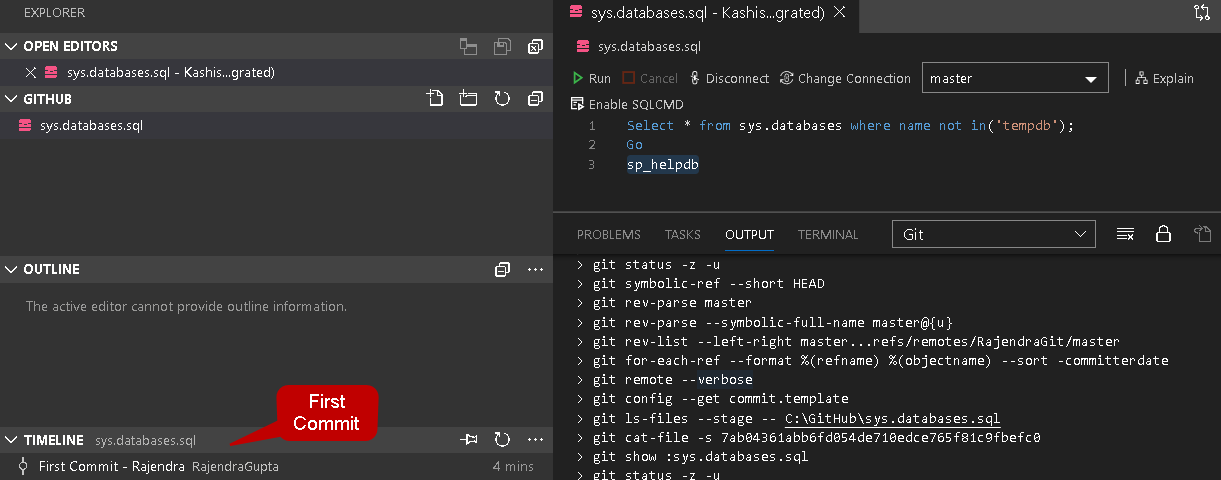Select First Commit - Rajendra timeline entry
Screen dimensions: 1221x480
pos(276,466)
